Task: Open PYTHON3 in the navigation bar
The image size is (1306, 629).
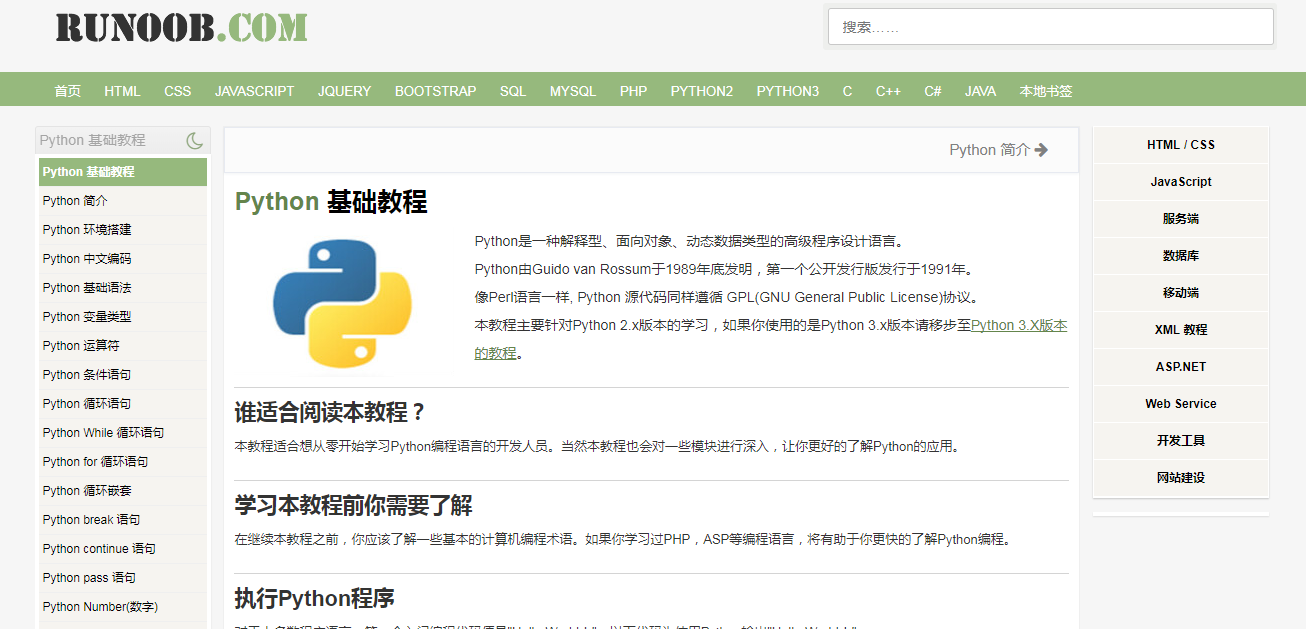Action: pyautogui.click(x=788, y=91)
